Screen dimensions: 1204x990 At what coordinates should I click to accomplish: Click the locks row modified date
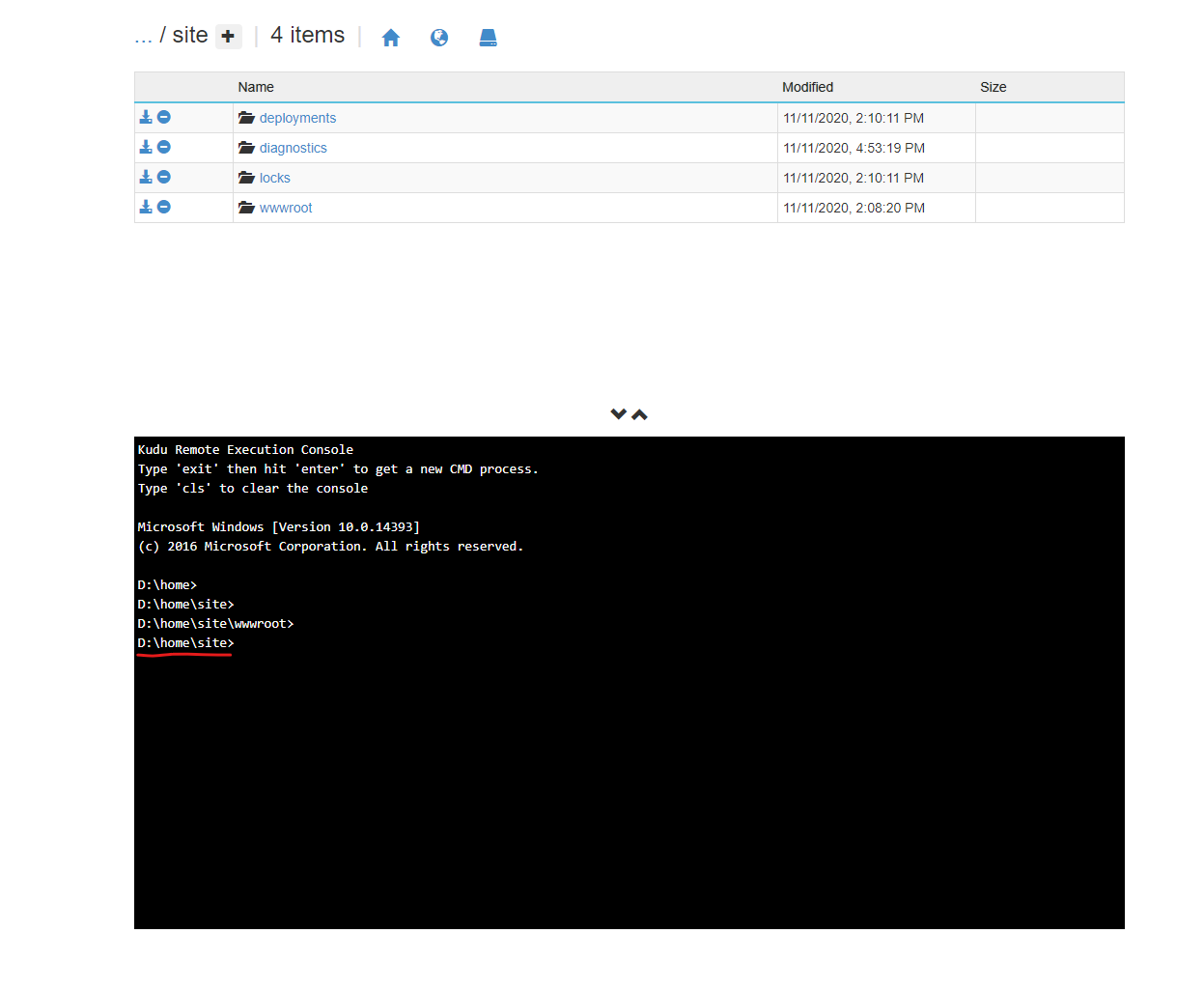tap(854, 178)
